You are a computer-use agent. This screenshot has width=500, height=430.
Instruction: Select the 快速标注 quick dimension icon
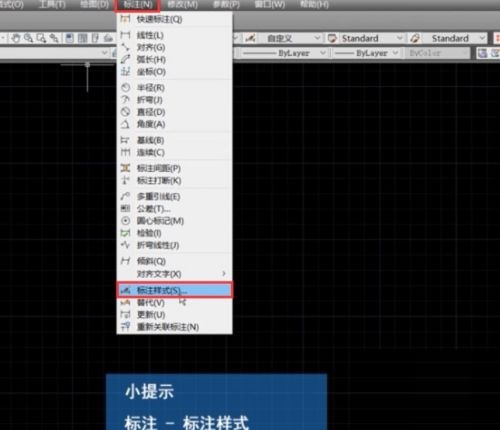125,19
